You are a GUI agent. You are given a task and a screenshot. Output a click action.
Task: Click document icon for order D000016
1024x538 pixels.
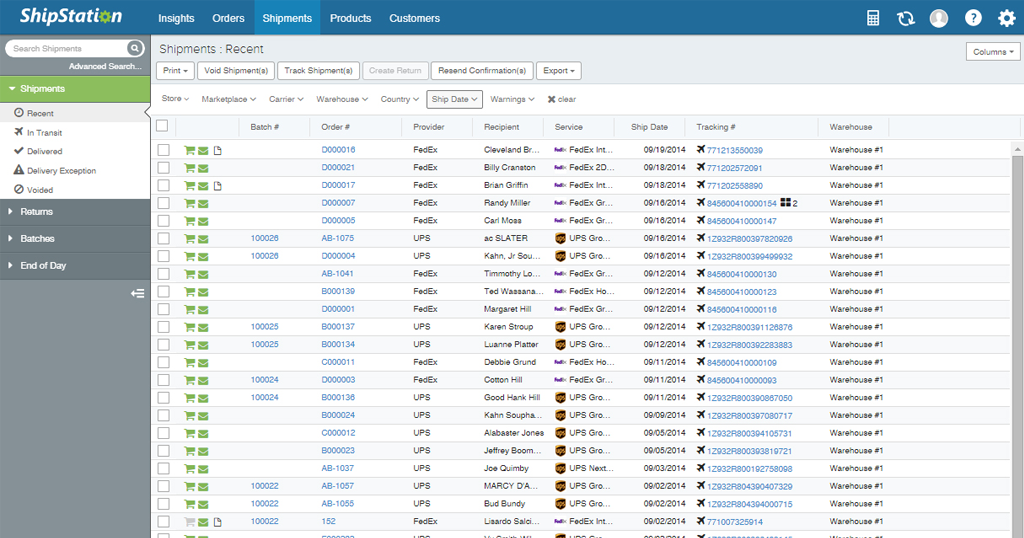pyautogui.click(x=217, y=150)
